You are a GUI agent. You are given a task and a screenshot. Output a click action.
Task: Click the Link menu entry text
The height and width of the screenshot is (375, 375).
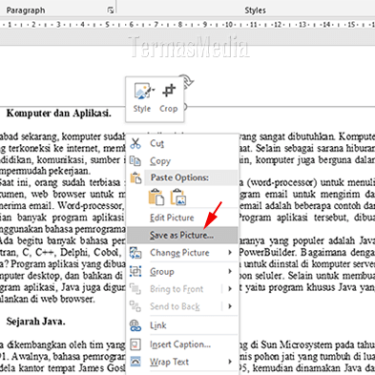coord(158,325)
